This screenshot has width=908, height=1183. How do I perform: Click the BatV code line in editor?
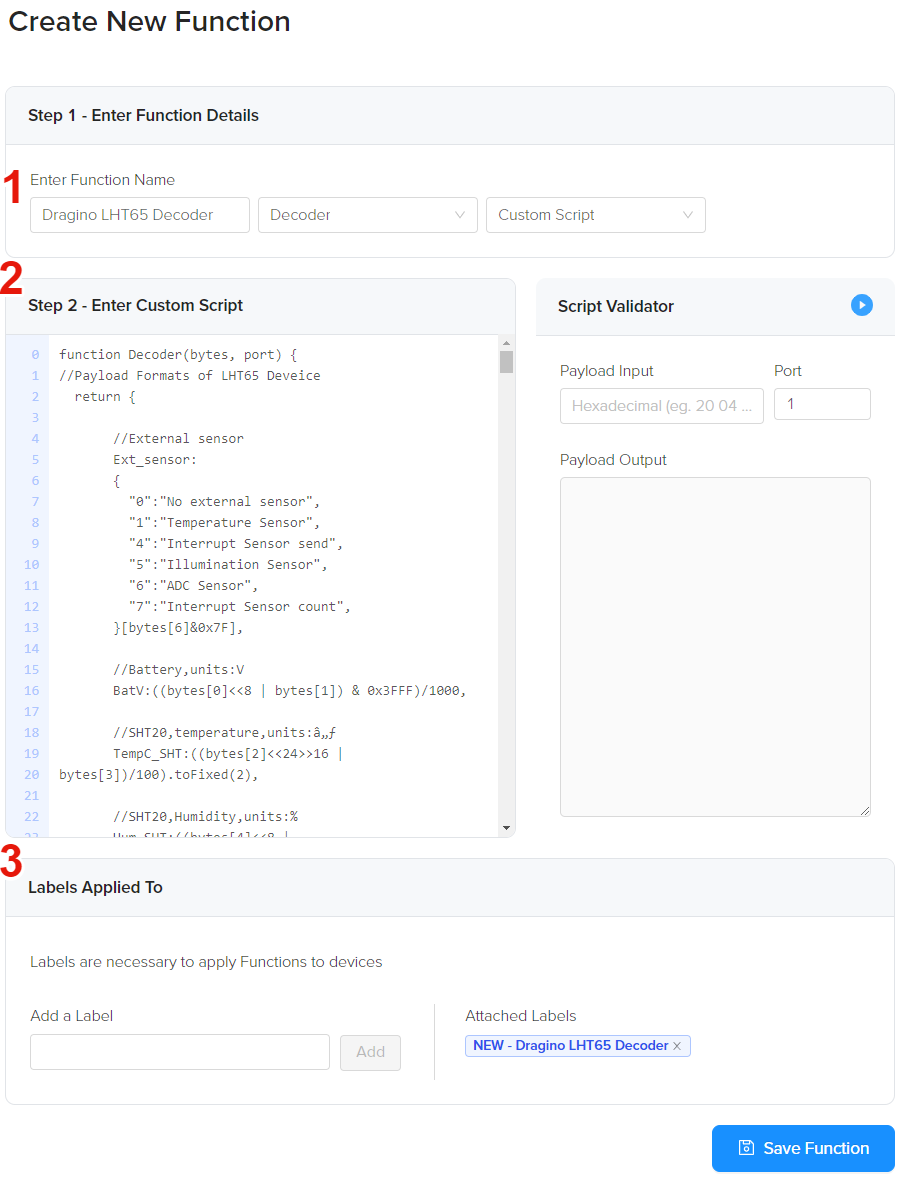tap(290, 691)
